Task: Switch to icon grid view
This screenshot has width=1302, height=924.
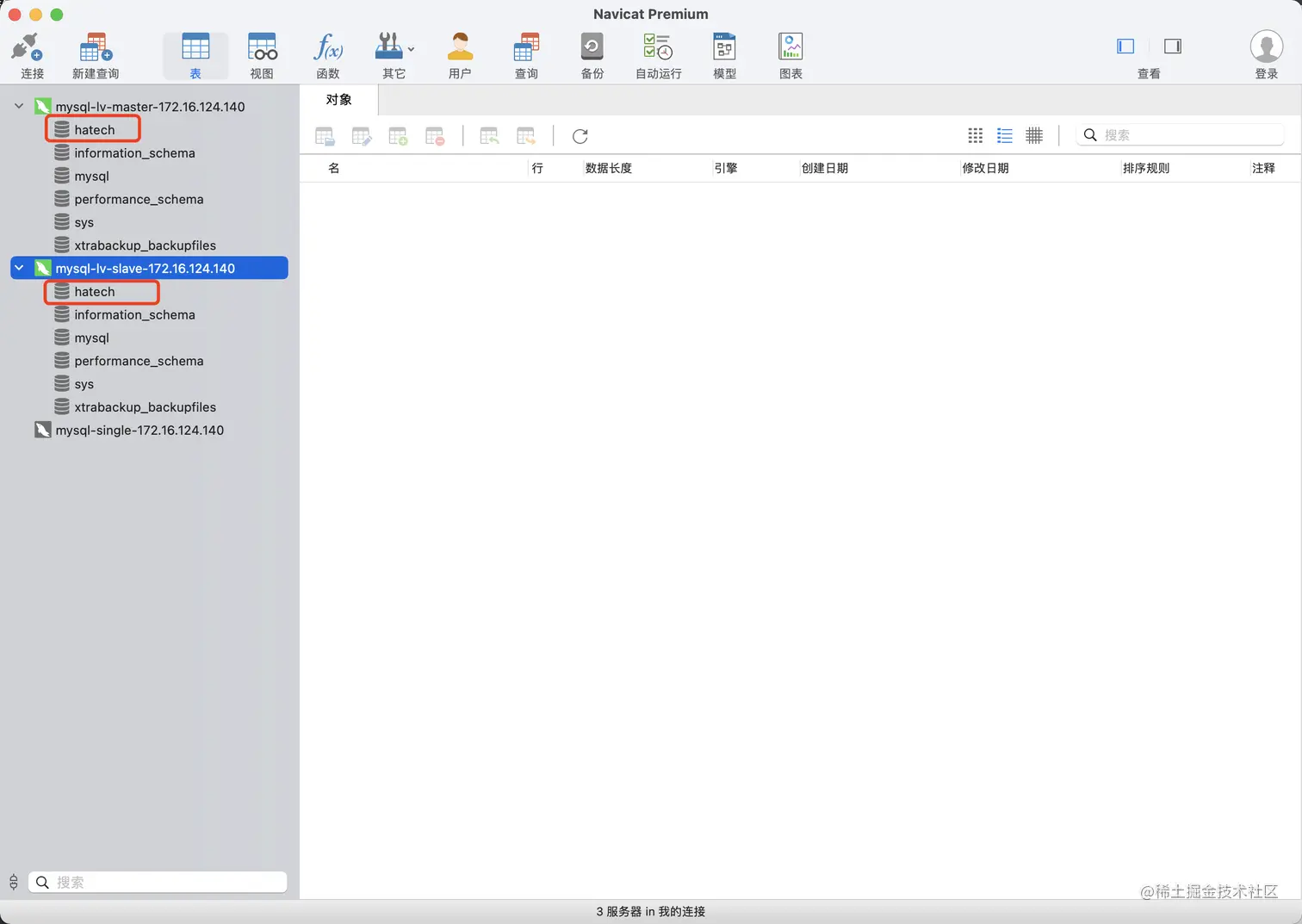Action: 976,135
